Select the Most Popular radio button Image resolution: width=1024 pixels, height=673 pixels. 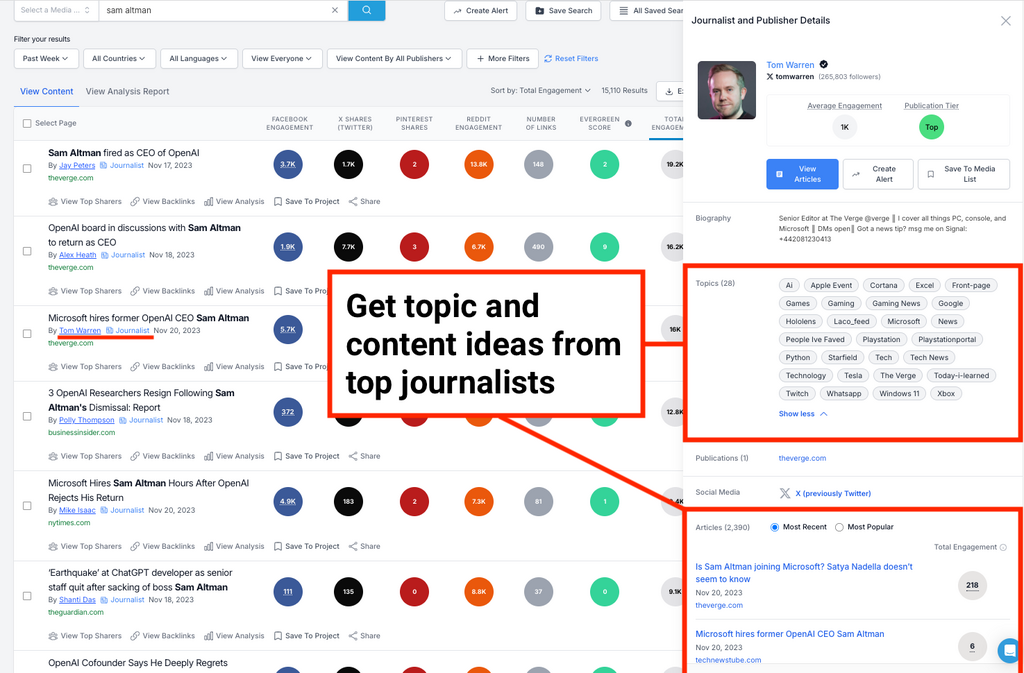839,527
